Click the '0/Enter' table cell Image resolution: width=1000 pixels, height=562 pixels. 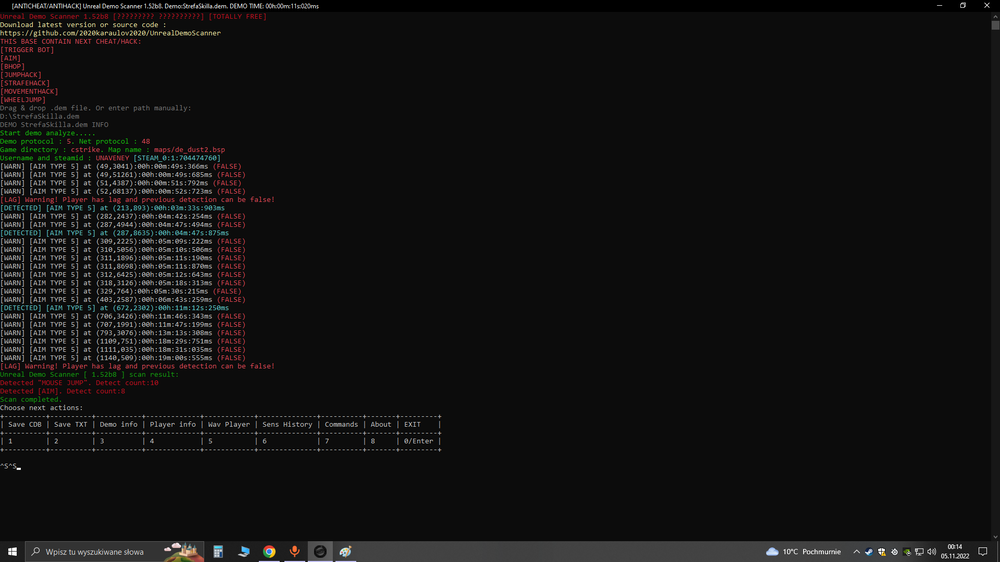418,441
